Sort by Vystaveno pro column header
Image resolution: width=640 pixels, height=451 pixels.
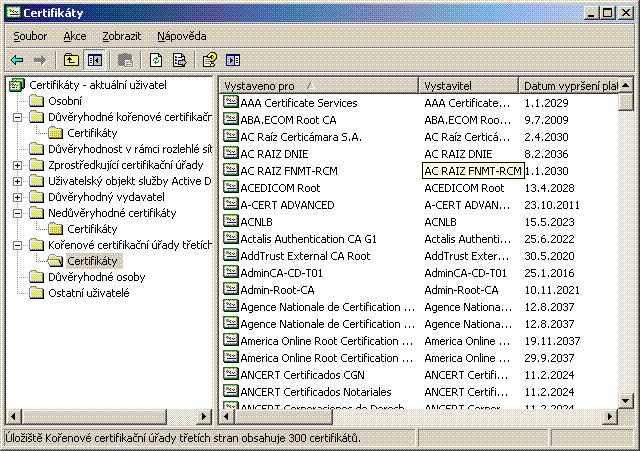pyautogui.click(x=319, y=86)
